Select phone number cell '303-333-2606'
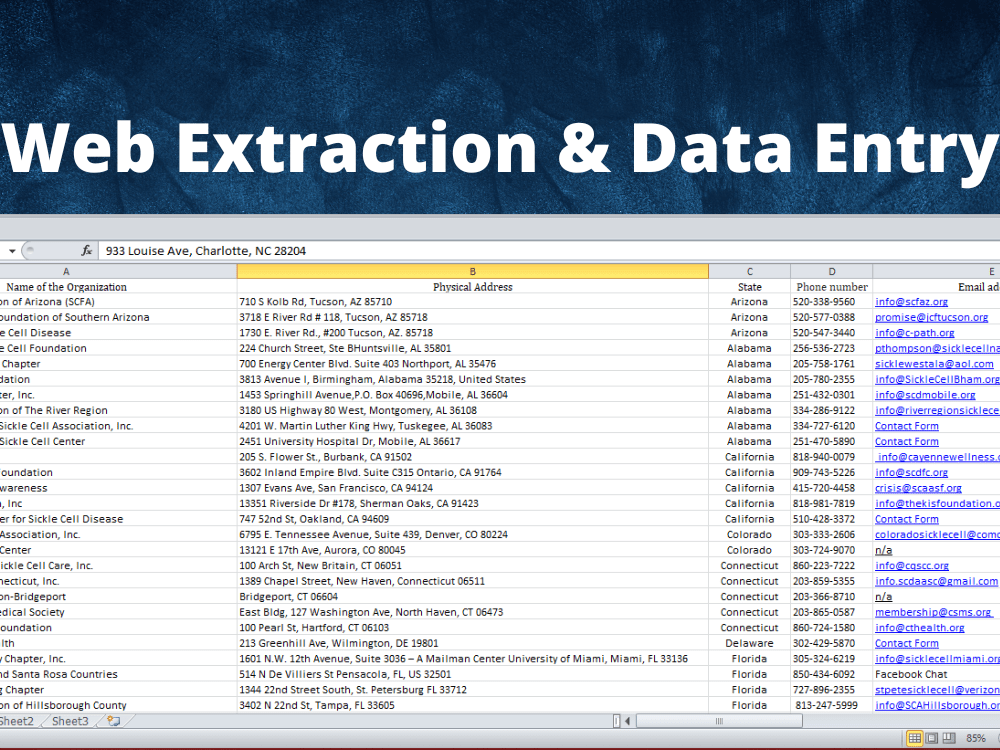 tap(832, 534)
